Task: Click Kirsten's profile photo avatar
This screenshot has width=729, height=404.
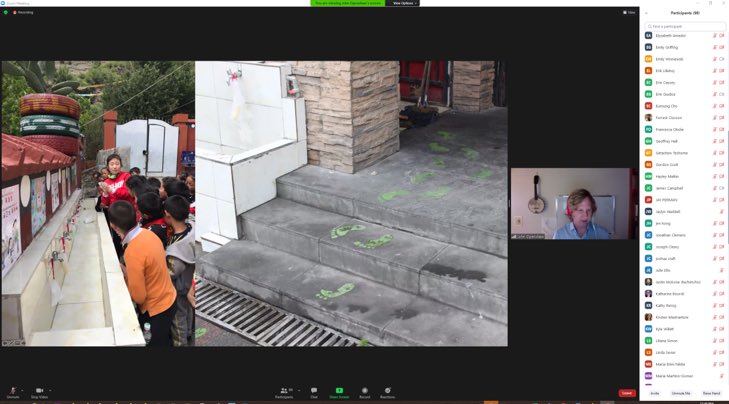Action: (x=649, y=317)
